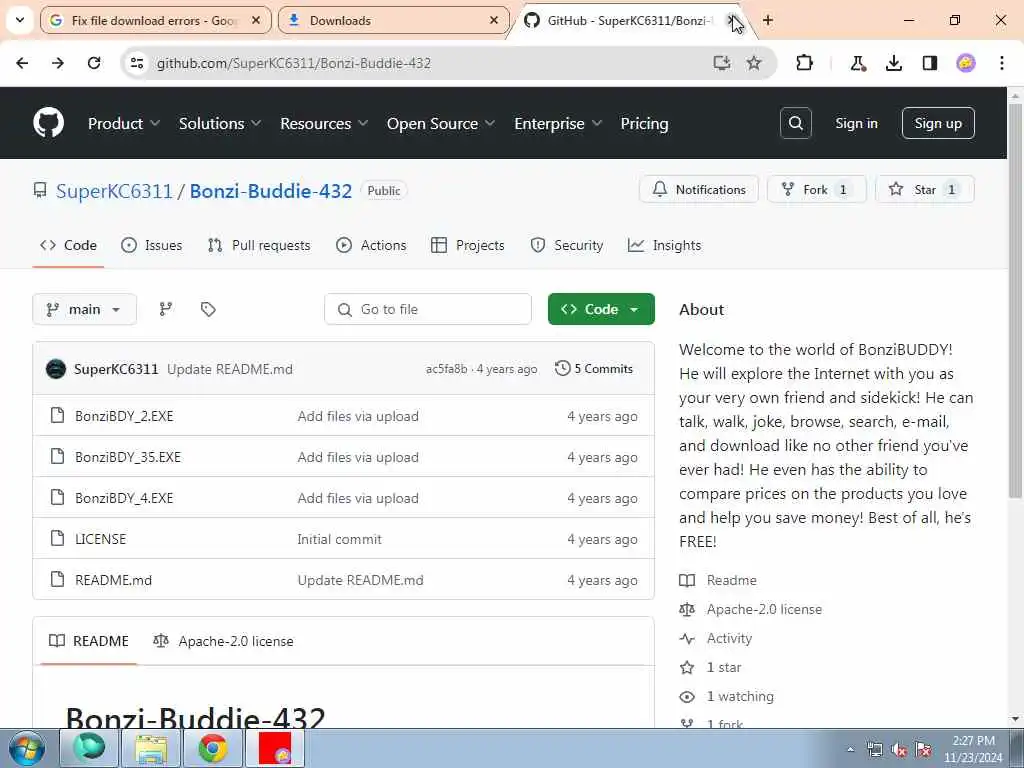Select the Apache-2.0 license README tab

[223, 641]
